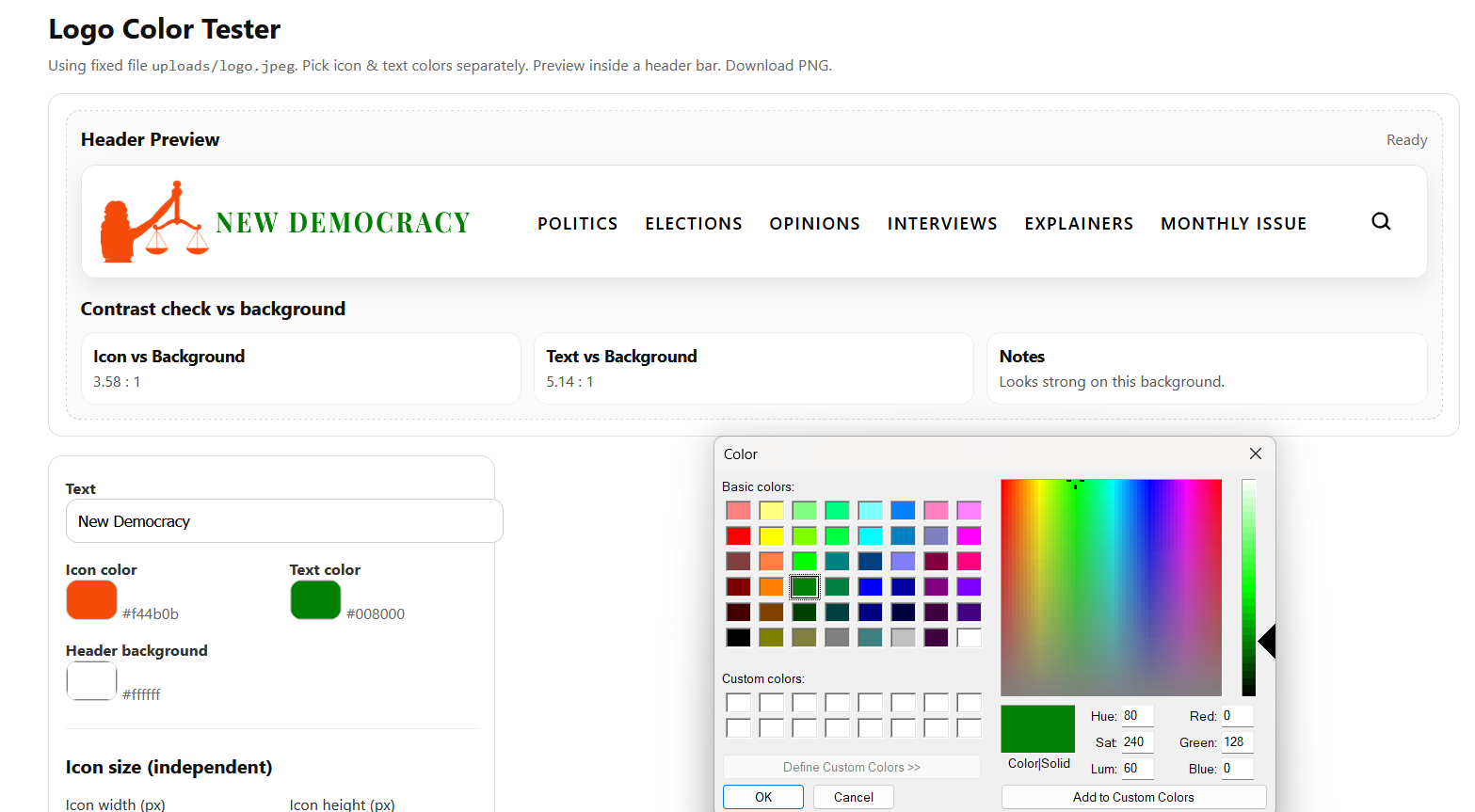This screenshot has height=812, width=1475.
Task: Click the Green value field
Action: (1237, 742)
